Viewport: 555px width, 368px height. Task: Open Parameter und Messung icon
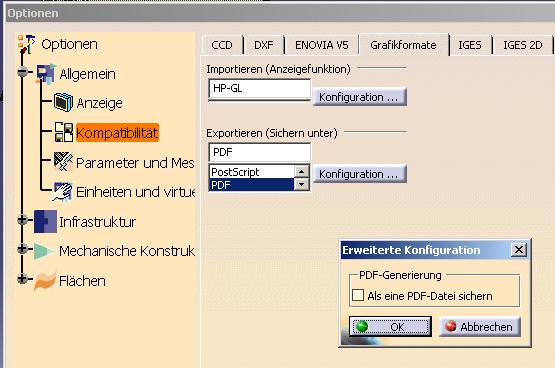[63, 162]
